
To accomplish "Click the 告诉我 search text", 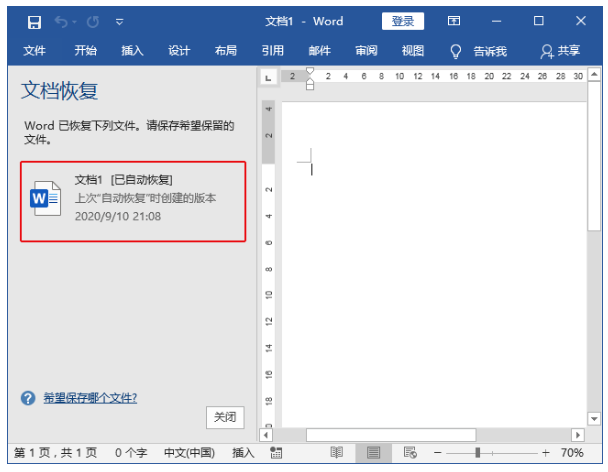I will click(x=490, y=51).
